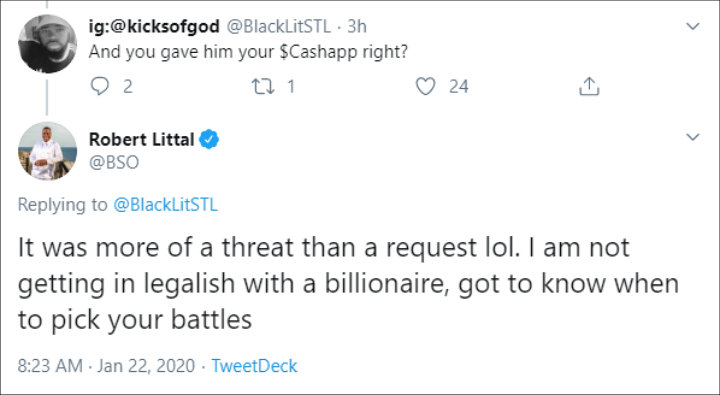720x395 pixels.
Task: Expand options chevron on Robert Littal's tweet
Action: point(692,137)
